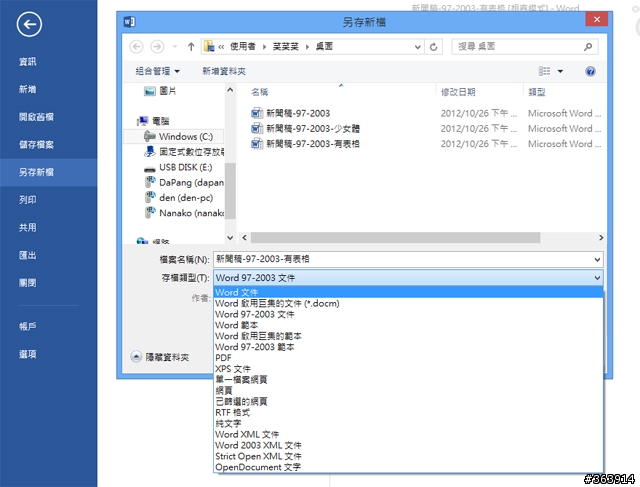This screenshot has width=640, height=487.
Task: Choose Word 啟用巨集的文件 (*.docm)
Action: click(x=408, y=303)
